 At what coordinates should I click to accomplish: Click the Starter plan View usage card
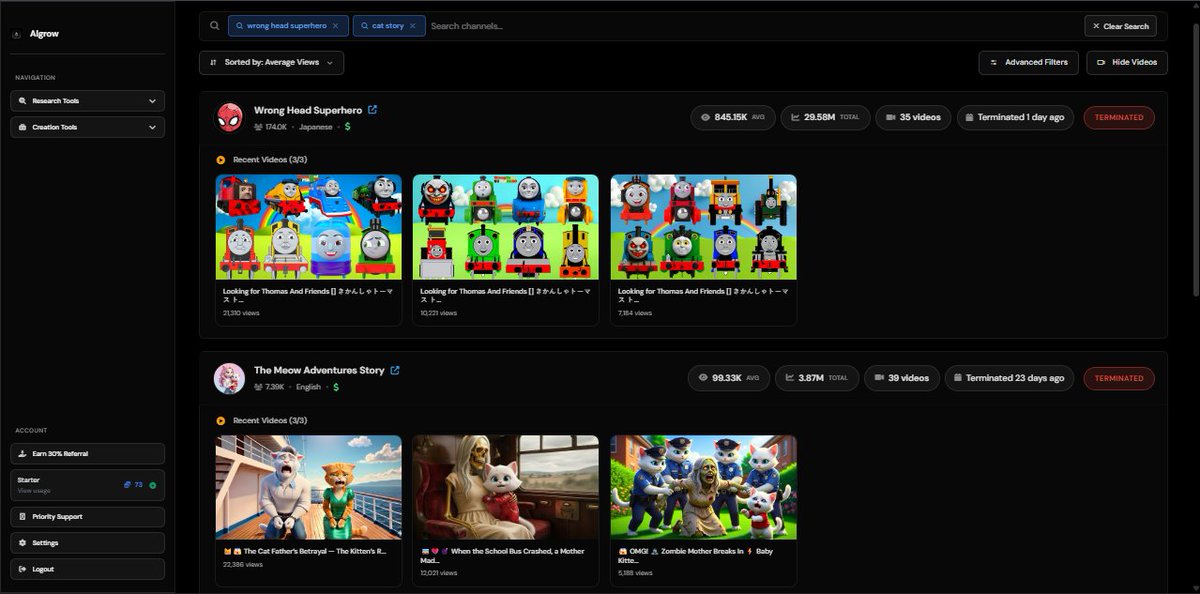click(88, 485)
